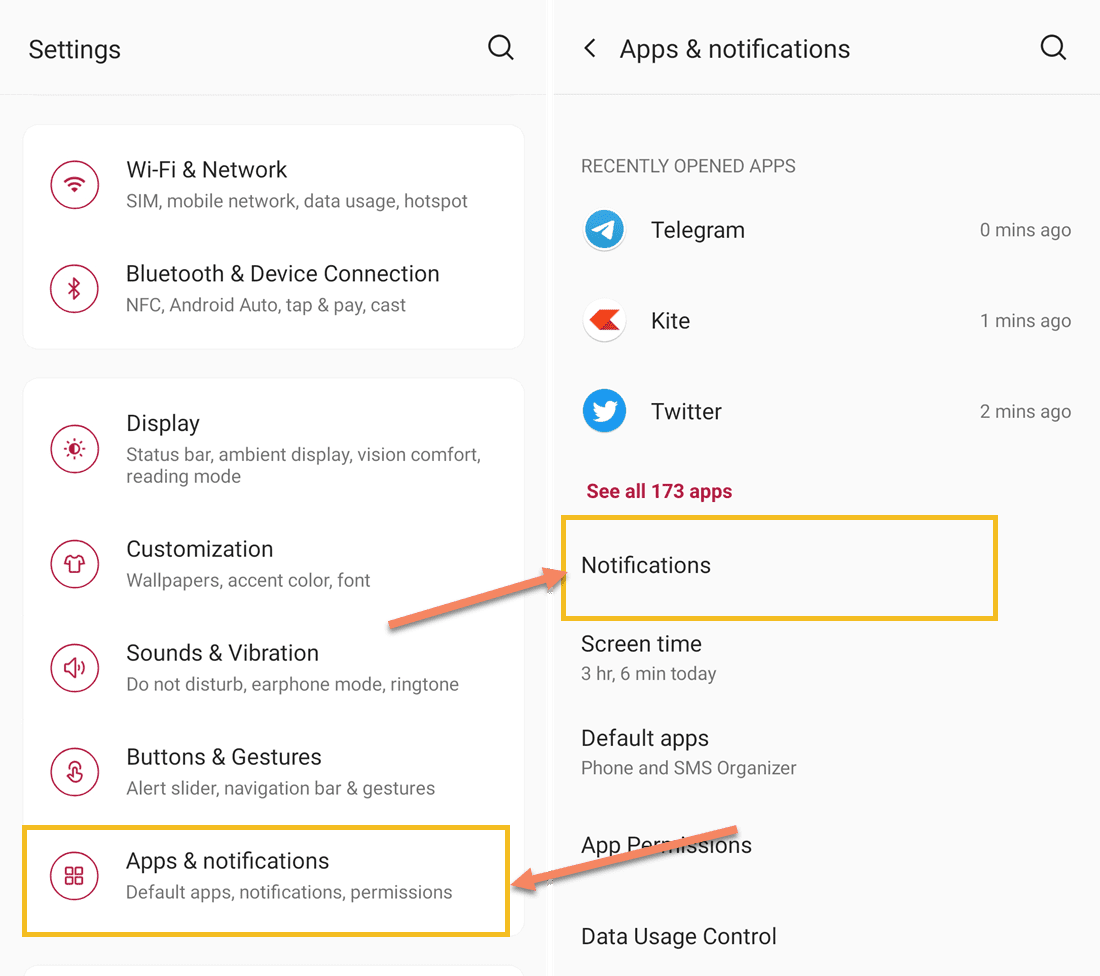1100x976 pixels.
Task: Open Wi-Fi & Network settings
Action: pos(274,185)
